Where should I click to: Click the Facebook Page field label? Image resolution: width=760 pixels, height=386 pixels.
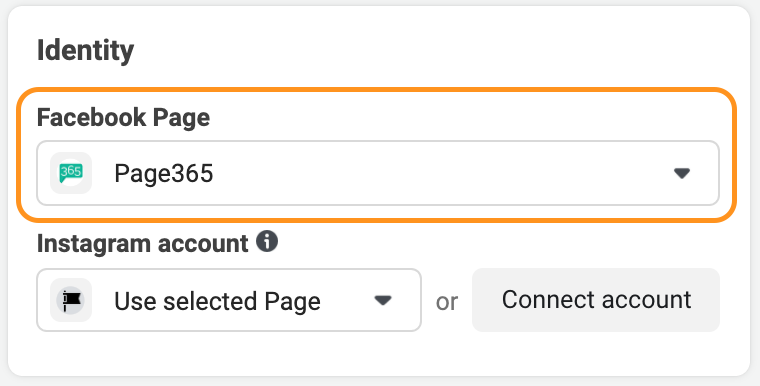123,118
